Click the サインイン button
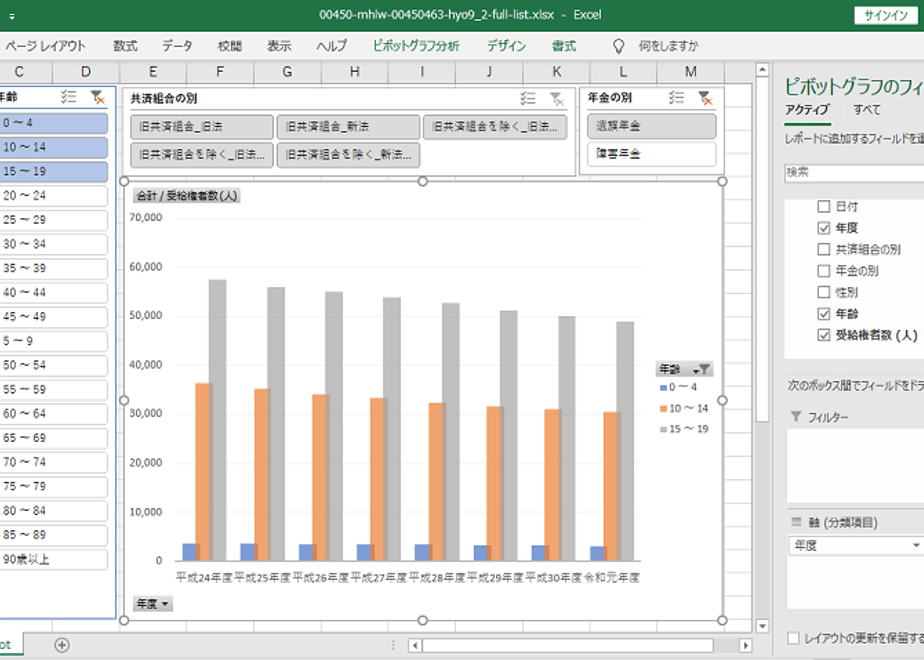The height and width of the screenshot is (660, 924). (x=886, y=16)
